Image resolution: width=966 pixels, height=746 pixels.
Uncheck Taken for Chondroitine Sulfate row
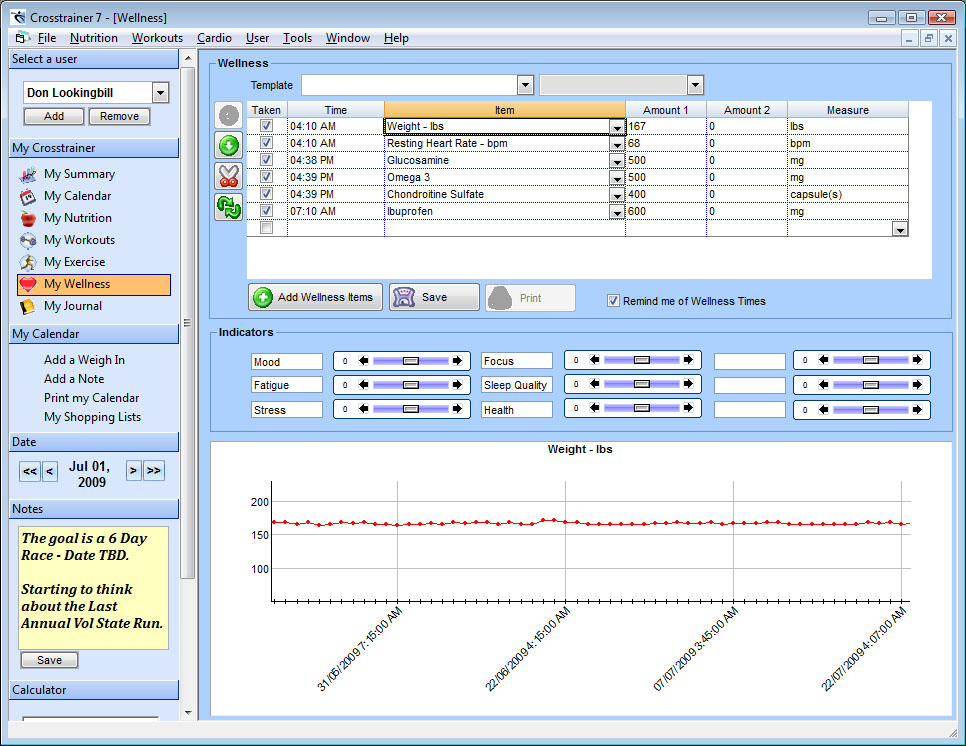tap(267, 194)
